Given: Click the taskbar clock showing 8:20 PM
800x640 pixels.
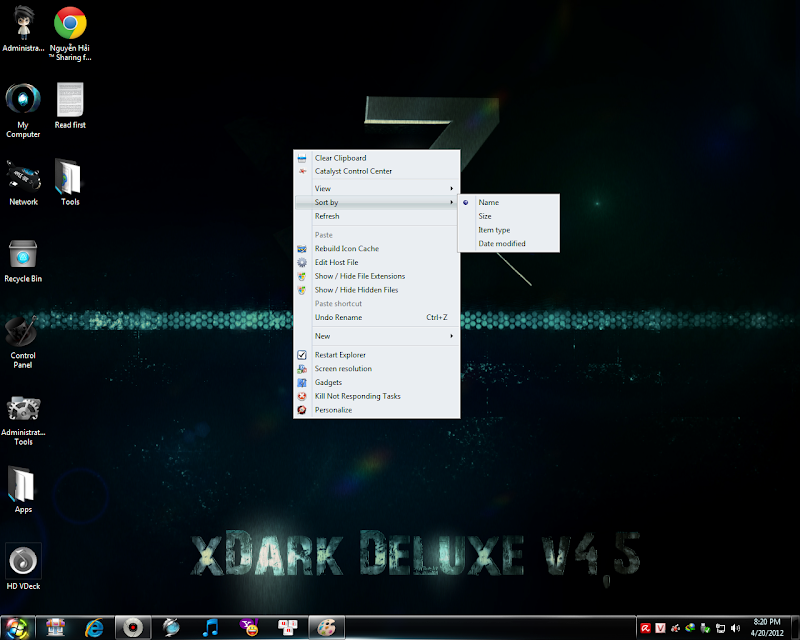Looking at the screenshot, I should (767, 628).
